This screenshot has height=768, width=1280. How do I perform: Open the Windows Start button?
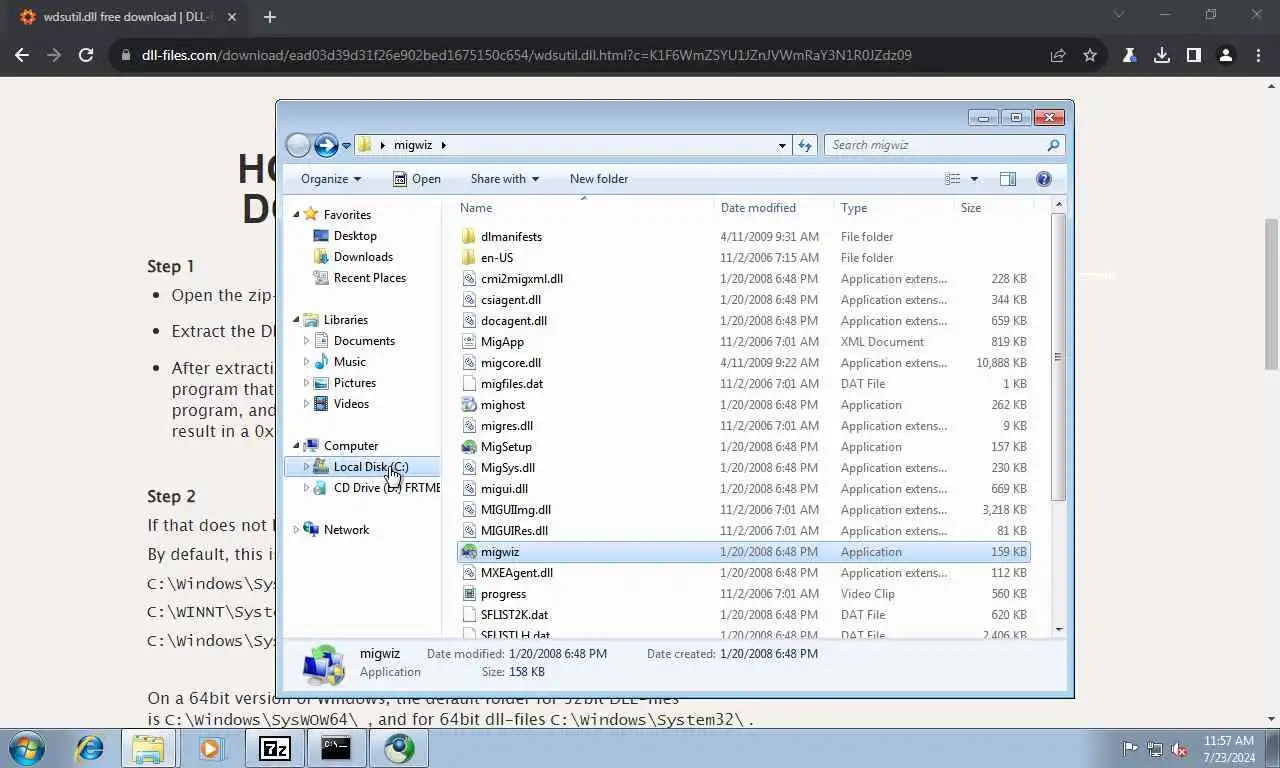pos(27,748)
